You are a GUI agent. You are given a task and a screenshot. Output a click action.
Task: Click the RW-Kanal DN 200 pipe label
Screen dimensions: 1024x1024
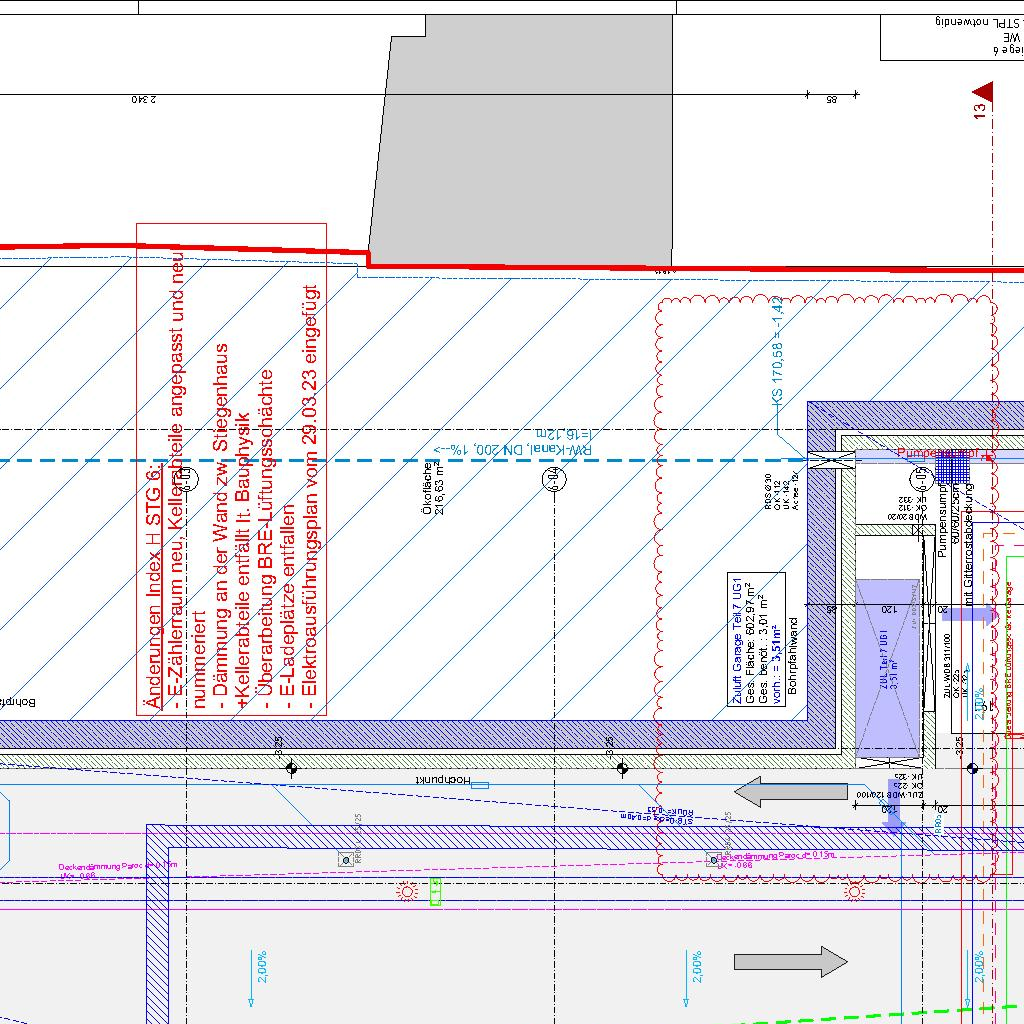click(510, 449)
